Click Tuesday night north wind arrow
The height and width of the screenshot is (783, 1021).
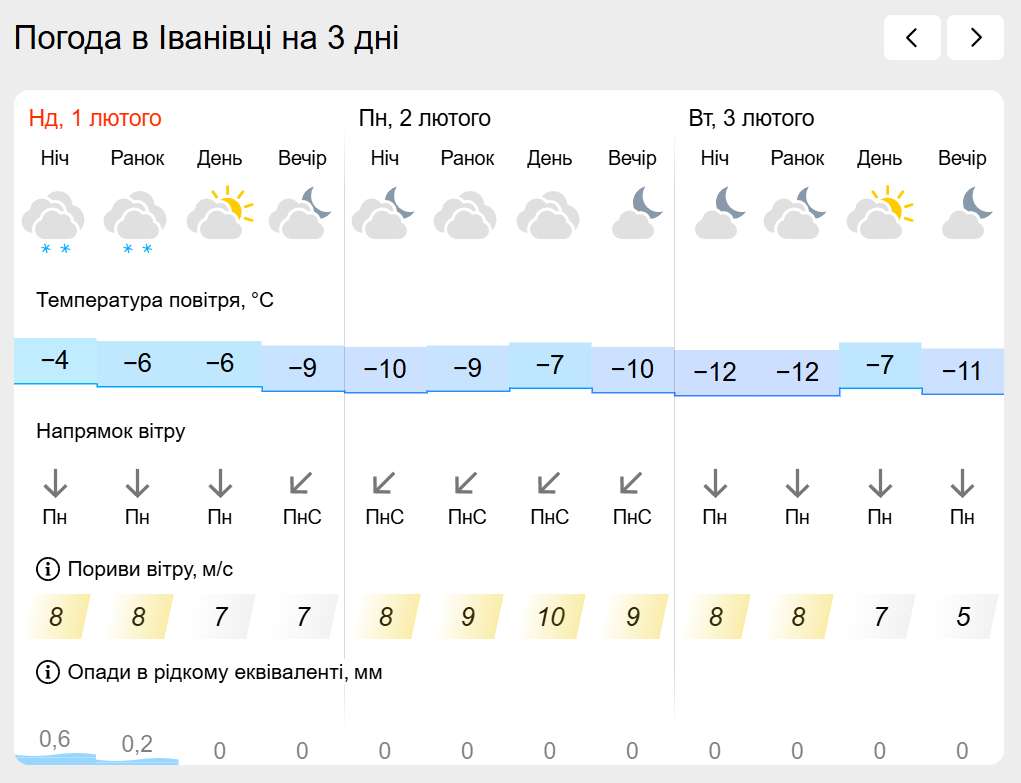714,485
